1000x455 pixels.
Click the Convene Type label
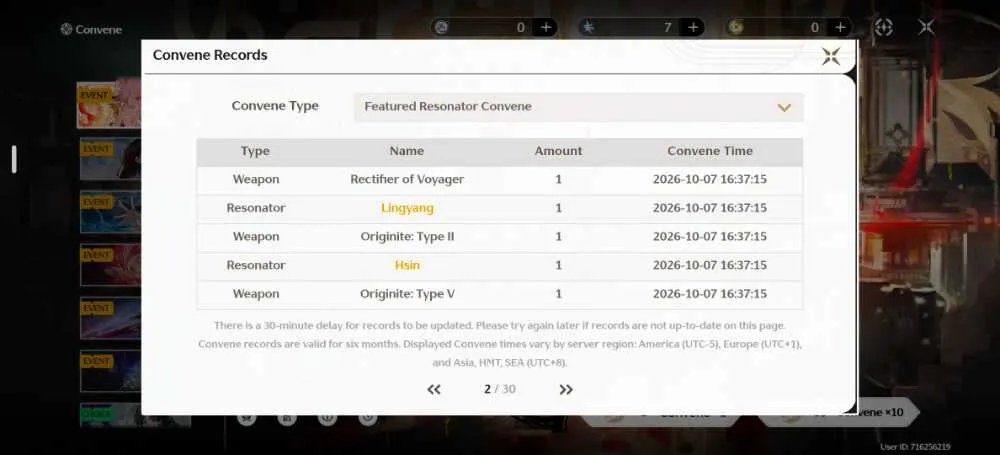pos(275,106)
